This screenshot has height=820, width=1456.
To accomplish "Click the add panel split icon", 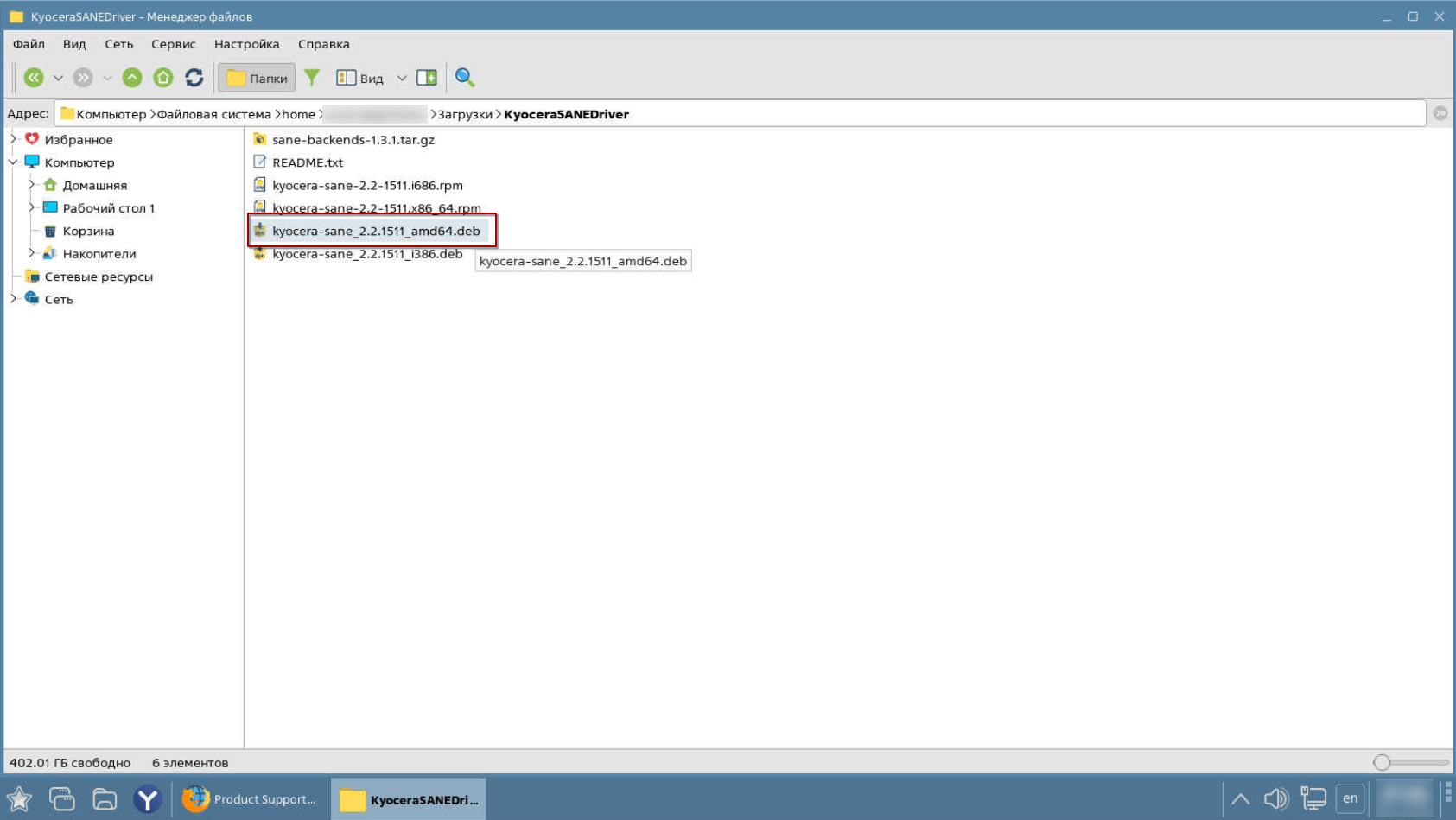I will (427, 78).
